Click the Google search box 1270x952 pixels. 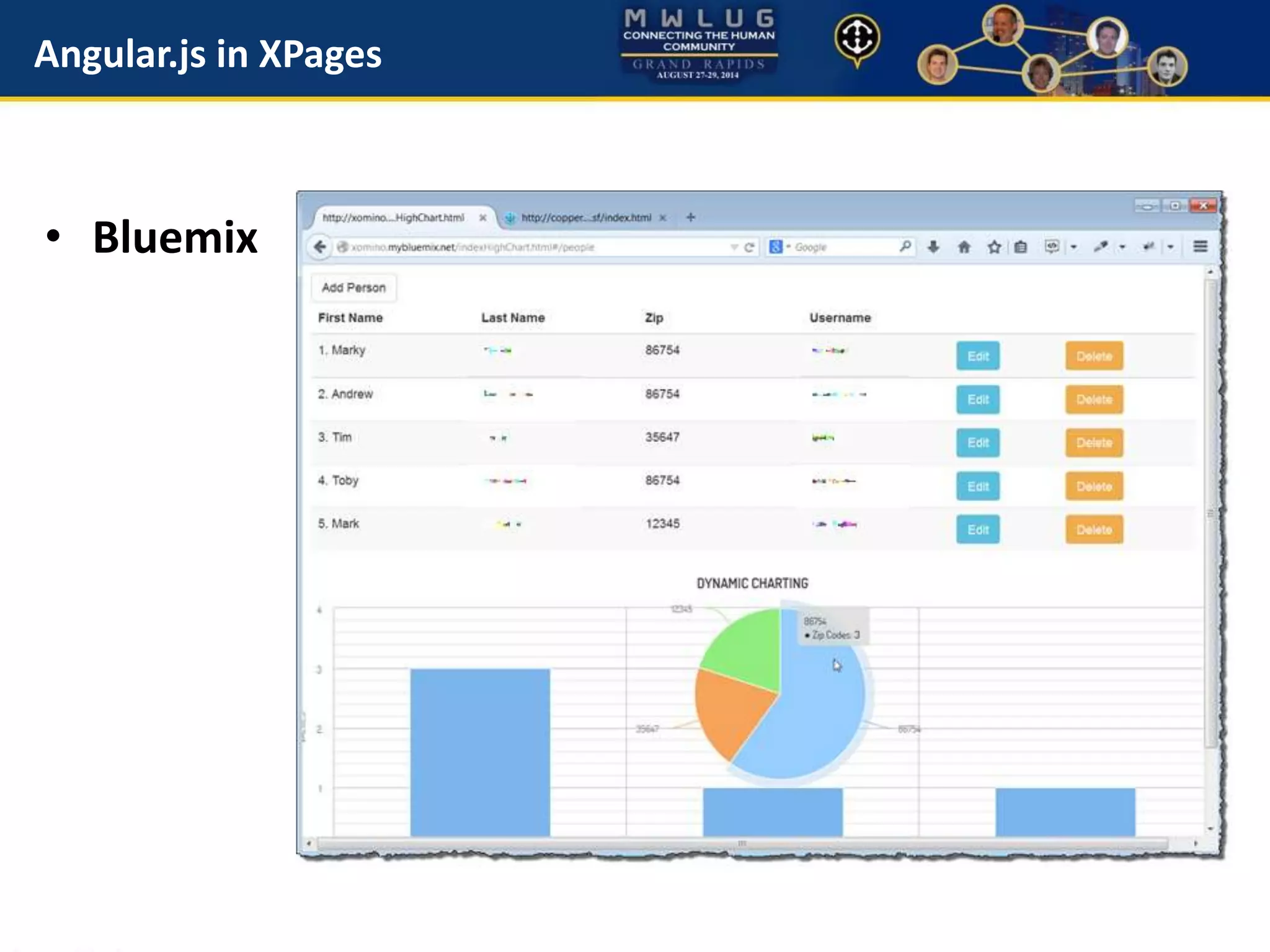tap(841, 247)
